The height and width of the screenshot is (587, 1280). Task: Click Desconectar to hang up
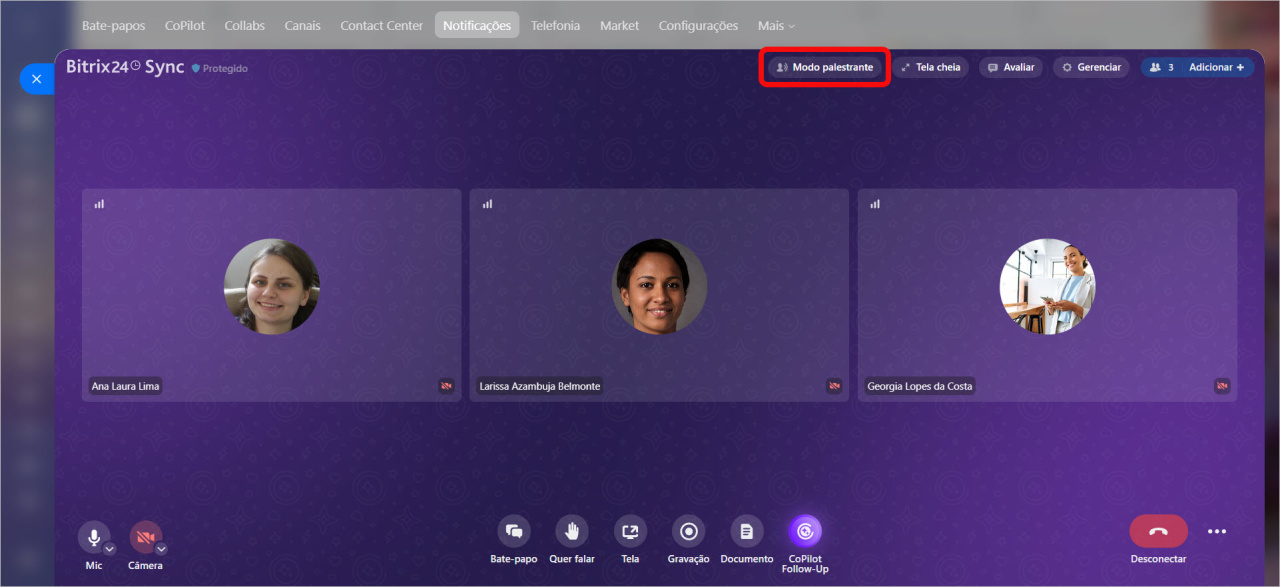1158,531
